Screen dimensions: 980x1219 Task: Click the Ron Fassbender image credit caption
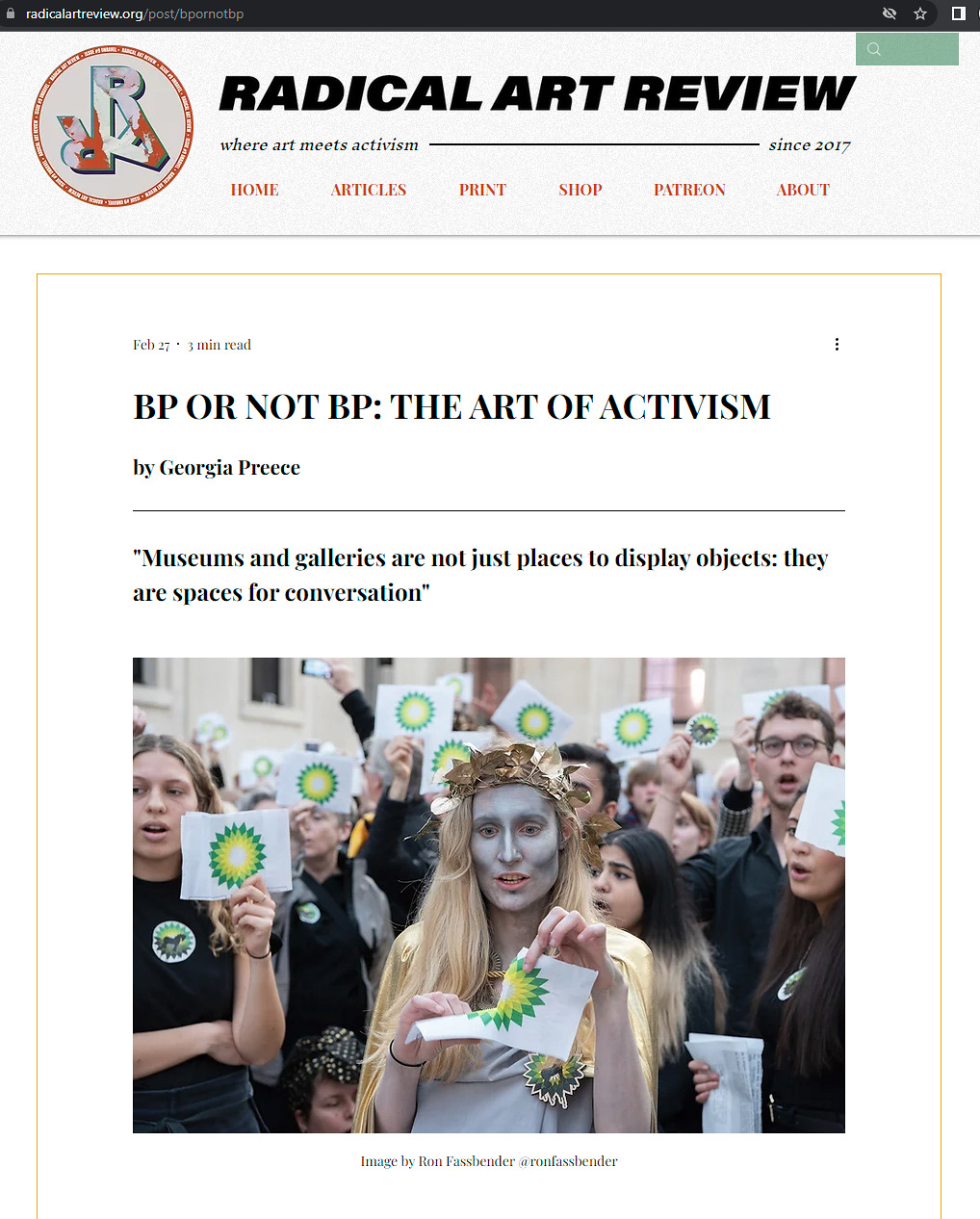click(x=489, y=1161)
